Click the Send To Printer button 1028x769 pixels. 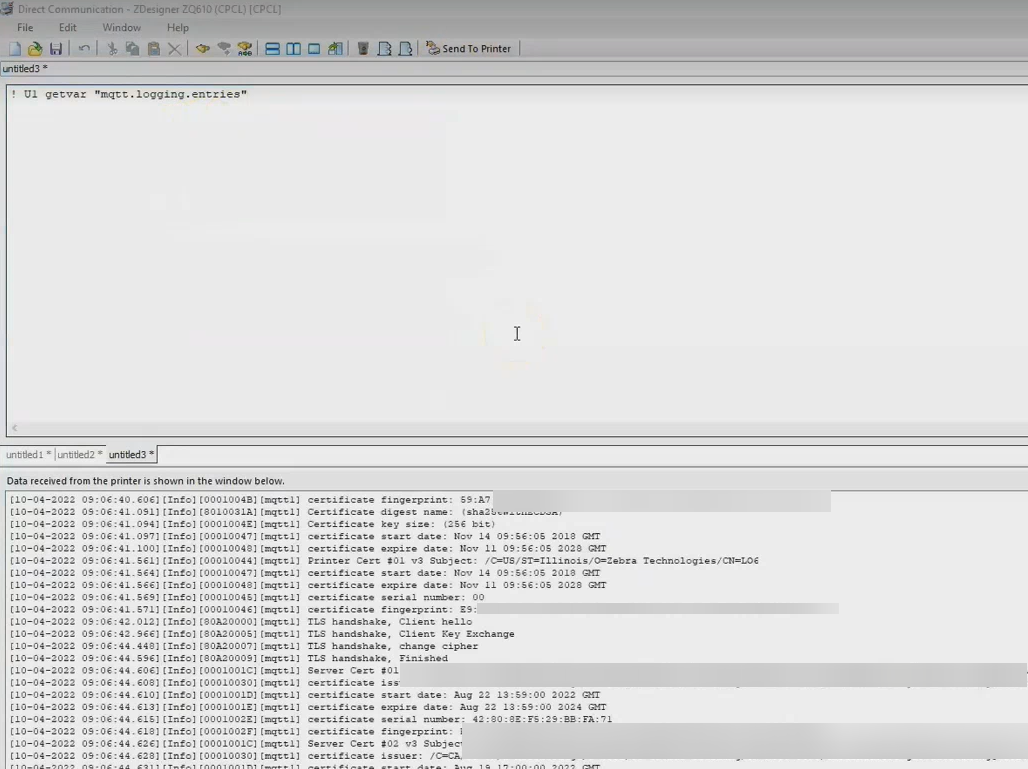(x=468, y=49)
